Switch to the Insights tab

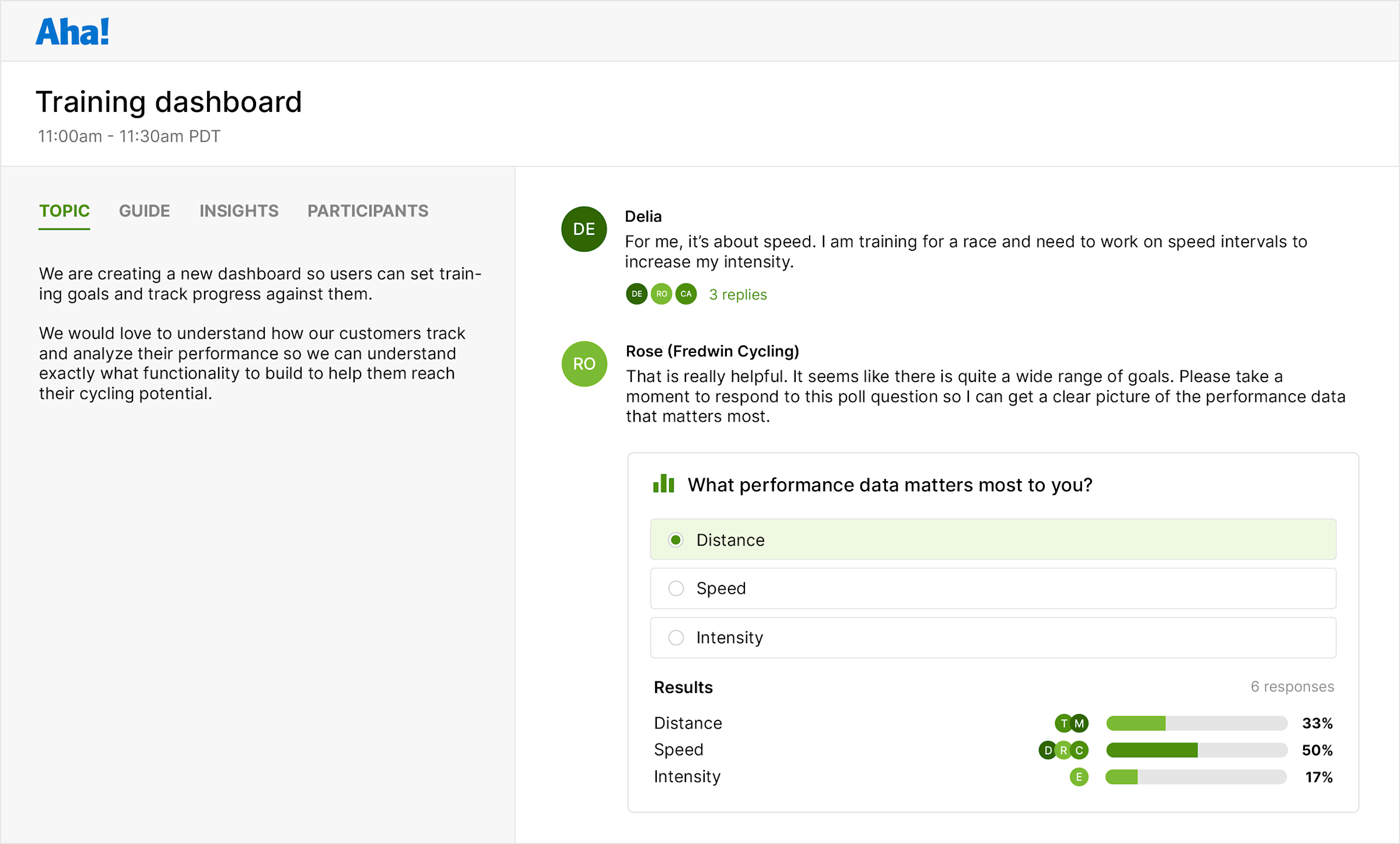tap(239, 211)
